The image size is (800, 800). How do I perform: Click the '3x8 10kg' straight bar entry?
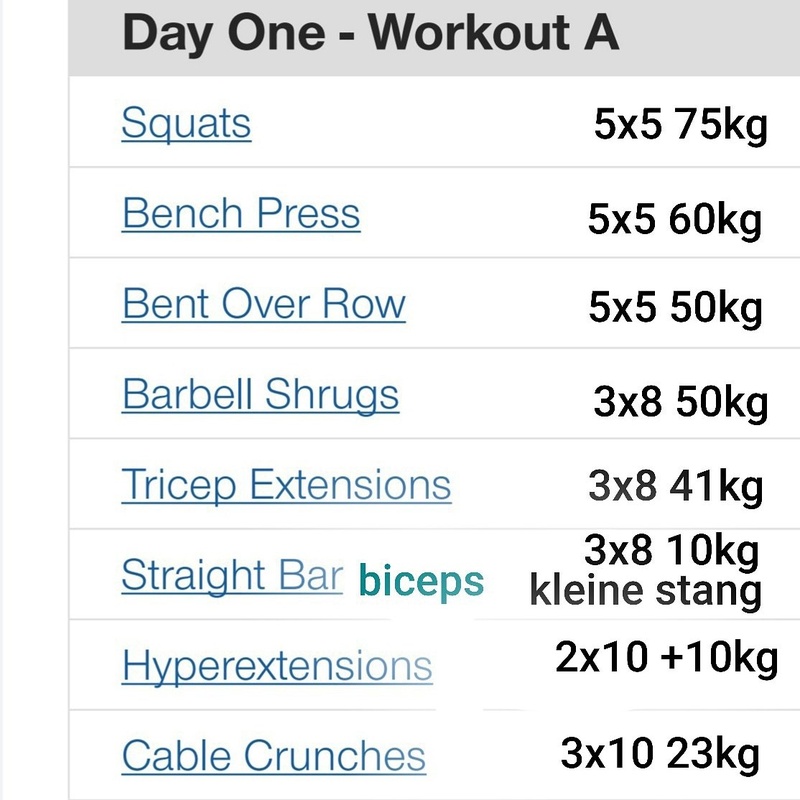pos(672,550)
